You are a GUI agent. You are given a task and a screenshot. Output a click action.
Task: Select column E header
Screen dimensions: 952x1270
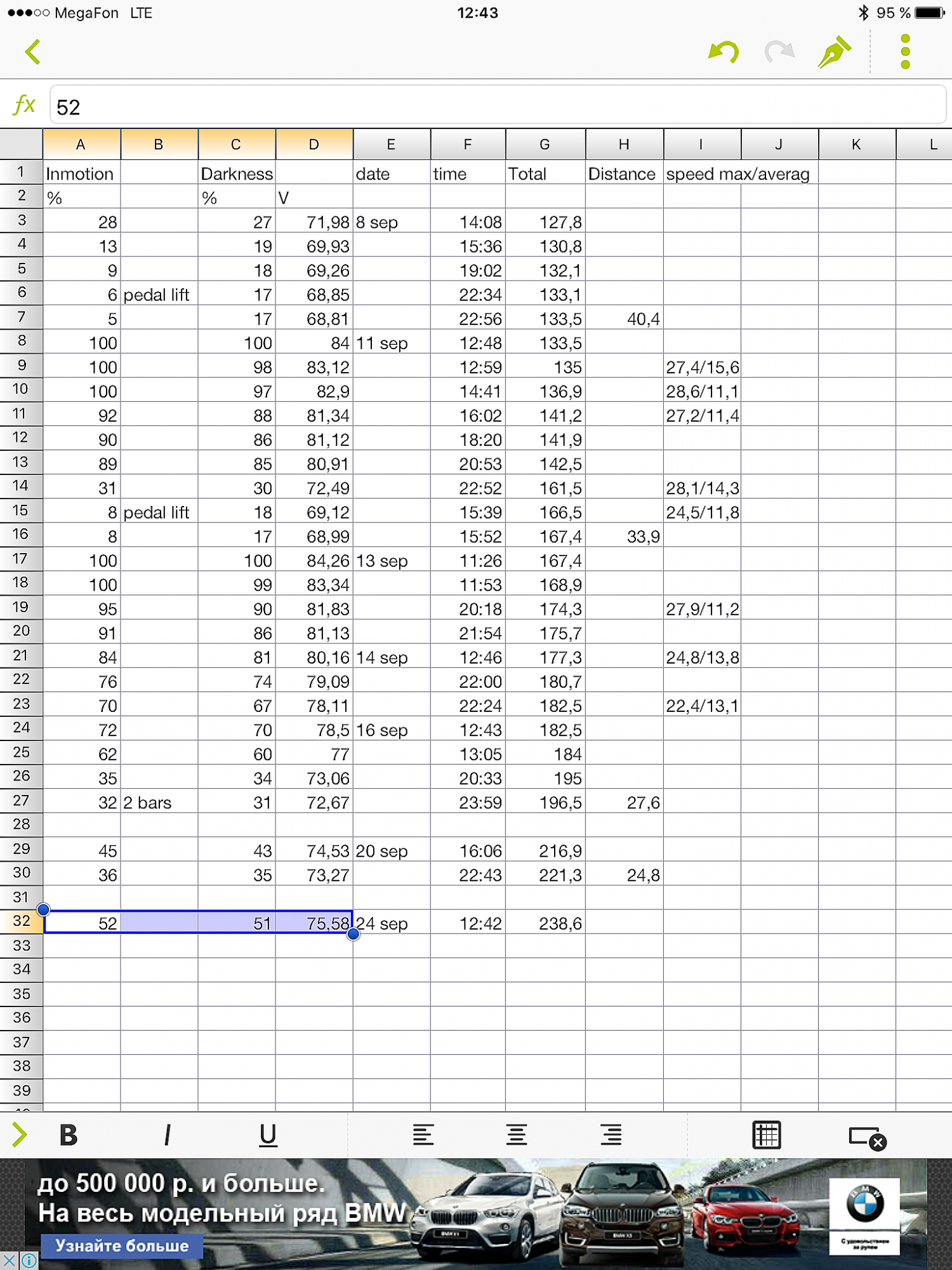pos(391,145)
